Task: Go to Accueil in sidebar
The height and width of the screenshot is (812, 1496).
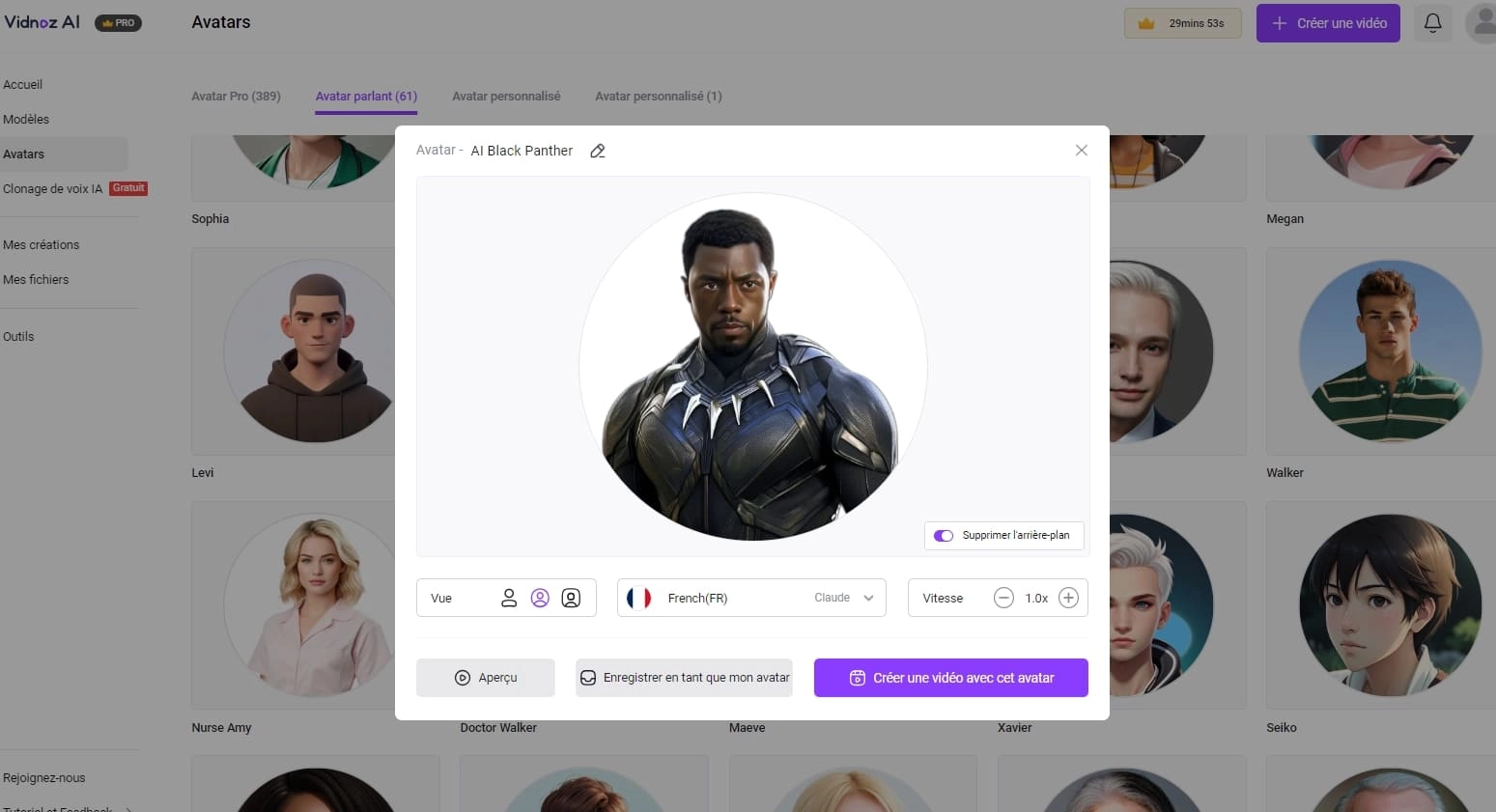Action: pos(23,84)
